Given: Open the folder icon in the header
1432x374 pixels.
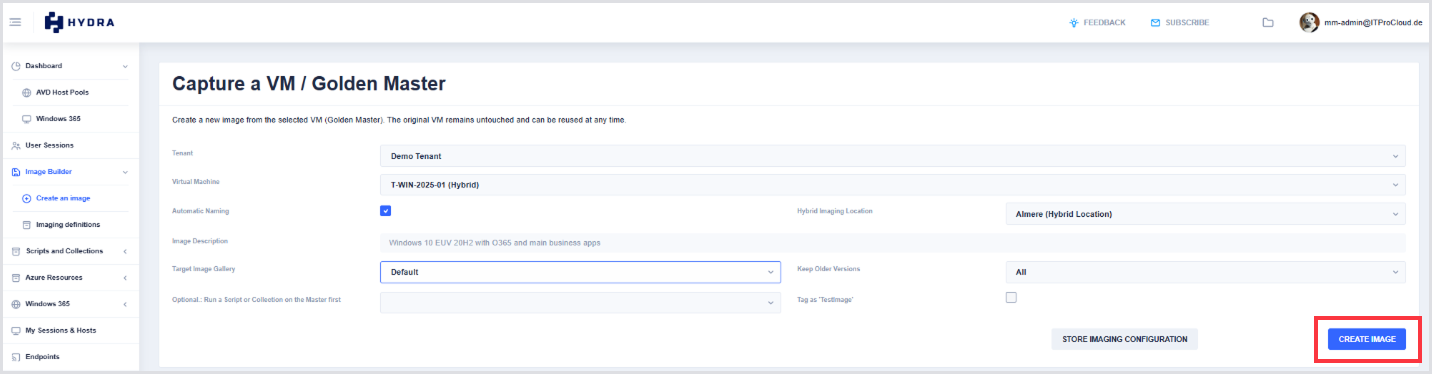Looking at the screenshot, I should 1268,22.
